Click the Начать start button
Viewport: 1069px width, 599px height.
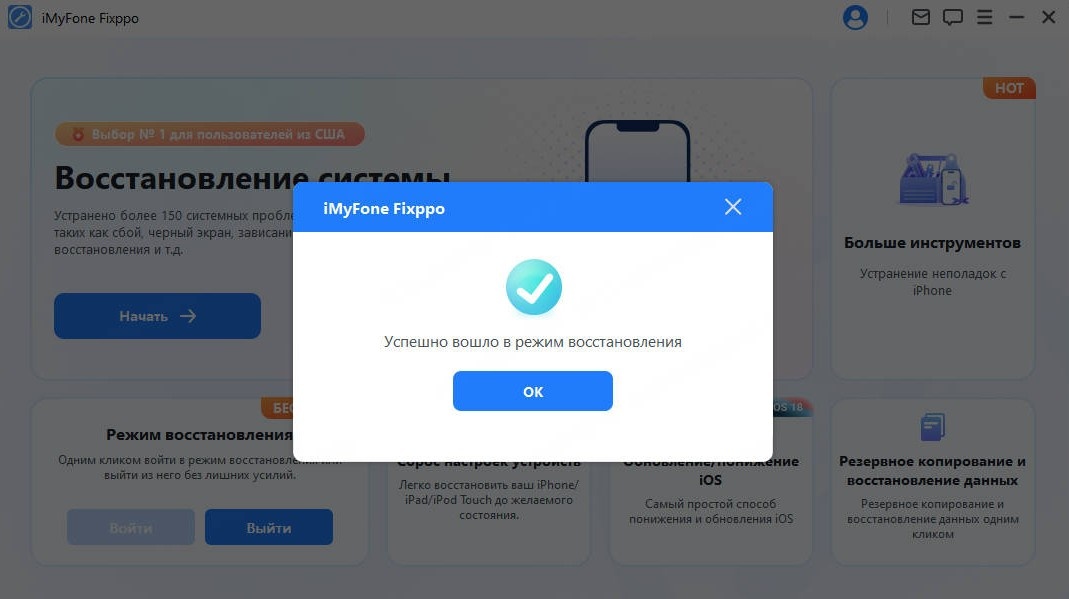pyautogui.click(x=157, y=316)
